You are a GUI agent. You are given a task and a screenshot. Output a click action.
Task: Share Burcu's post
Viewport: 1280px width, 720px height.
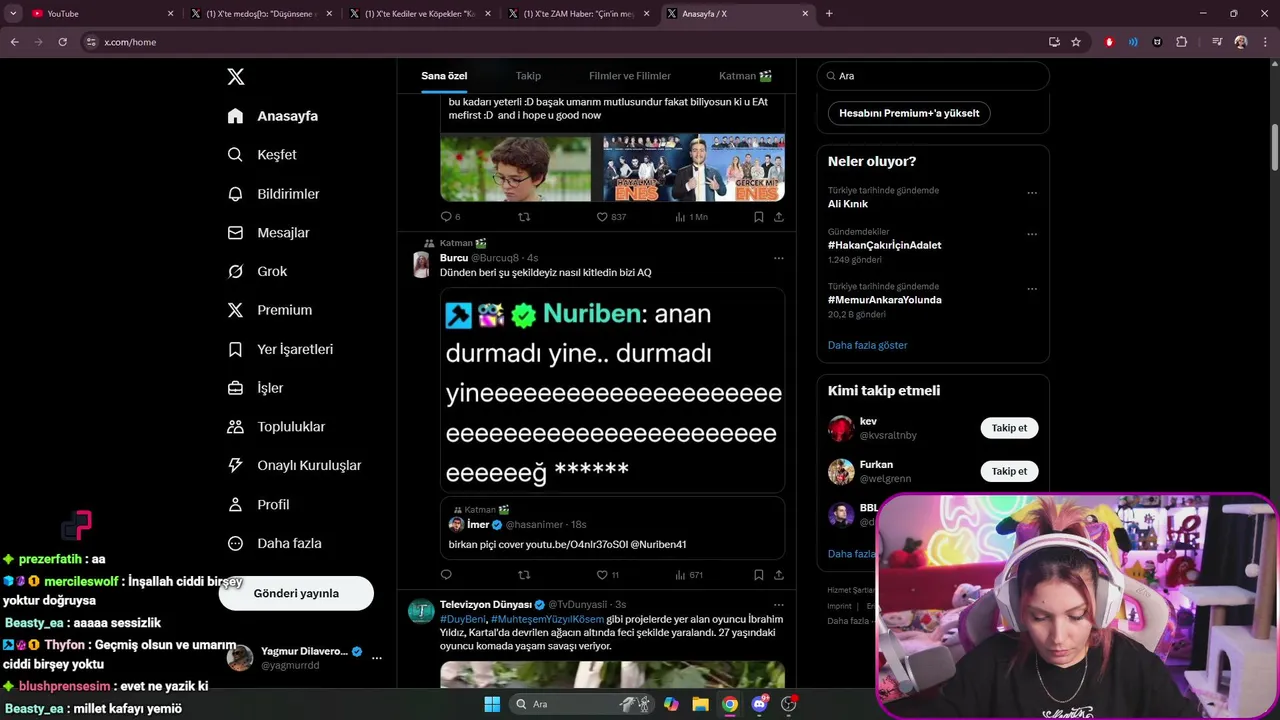(778, 575)
